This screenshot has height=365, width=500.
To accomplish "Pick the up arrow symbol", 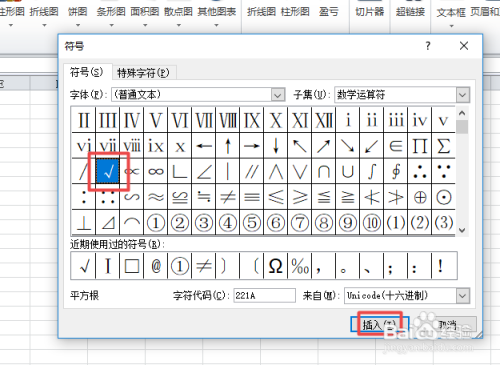I will pos(228,146).
